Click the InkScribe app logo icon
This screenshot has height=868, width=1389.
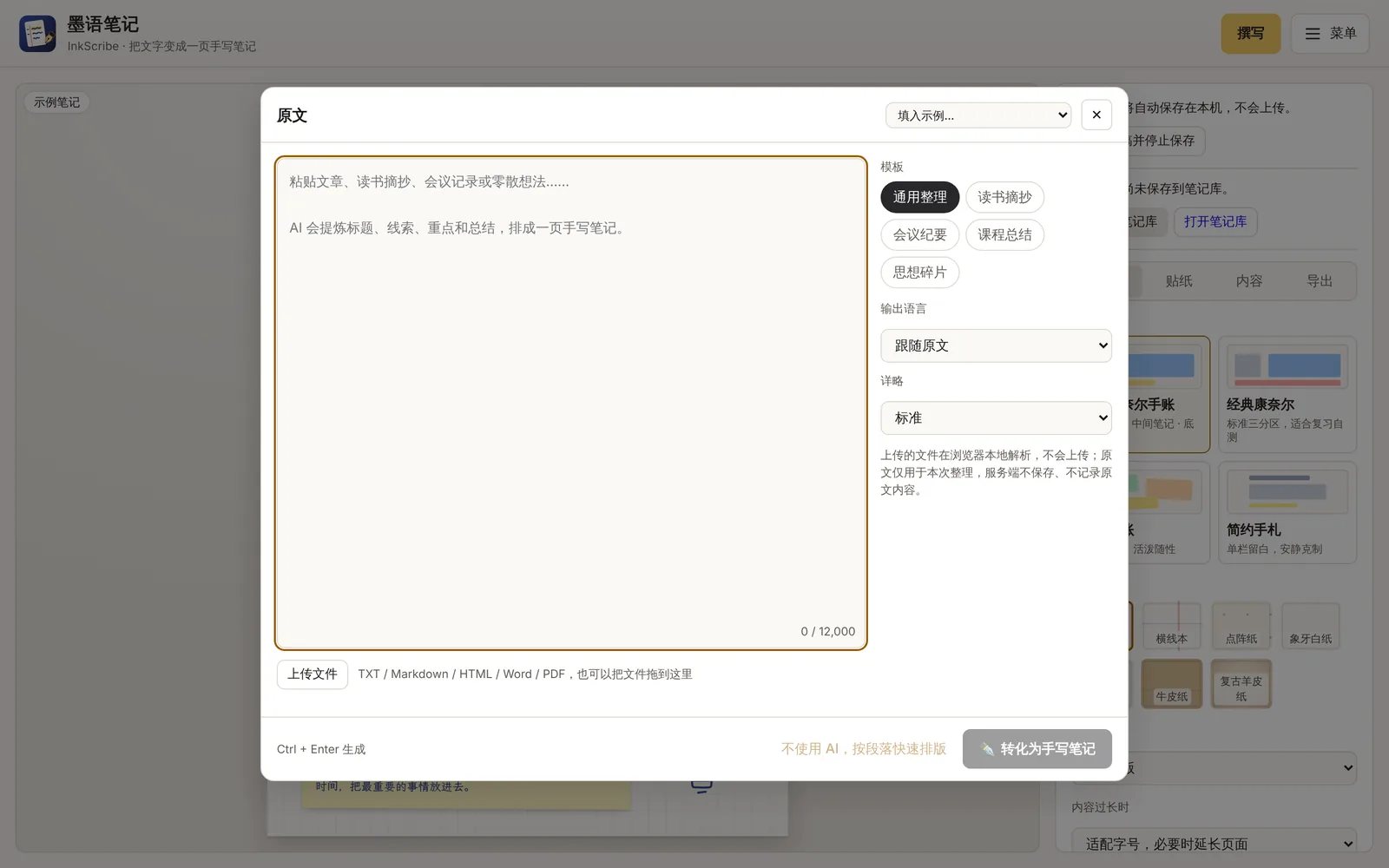click(x=37, y=34)
